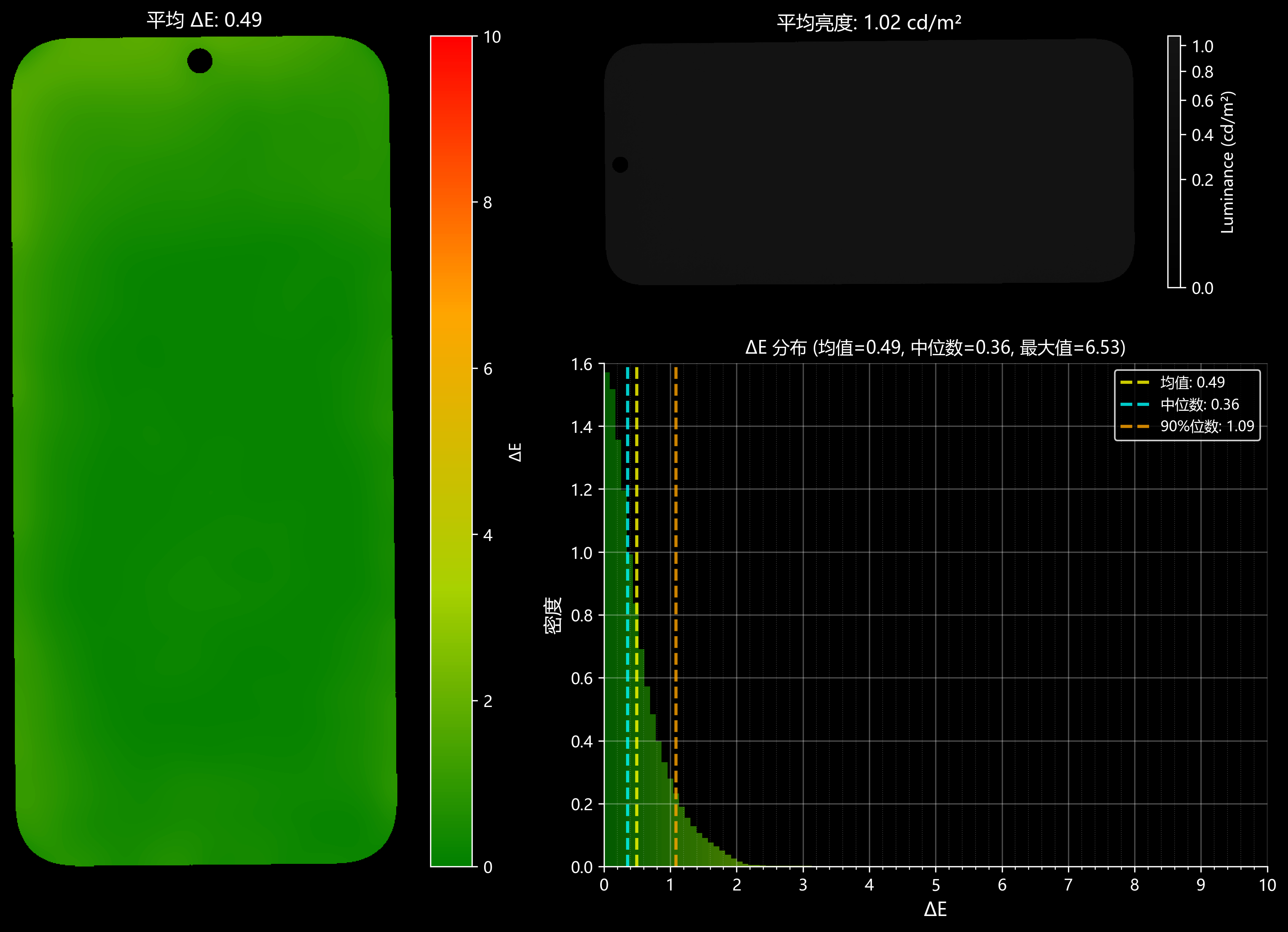The image size is (1288, 932).
Task: Click the orange 90% percentile legend marker
Action: click(1134, 426)
